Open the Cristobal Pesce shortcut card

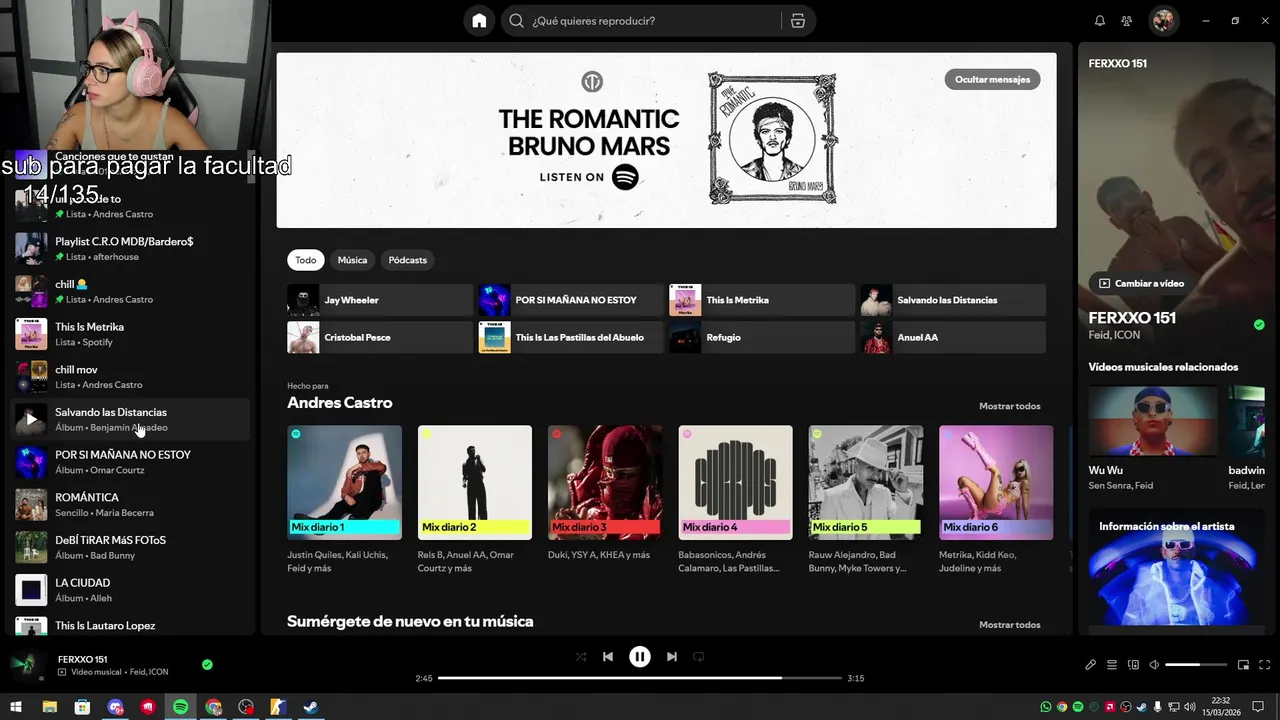(380, 337)
